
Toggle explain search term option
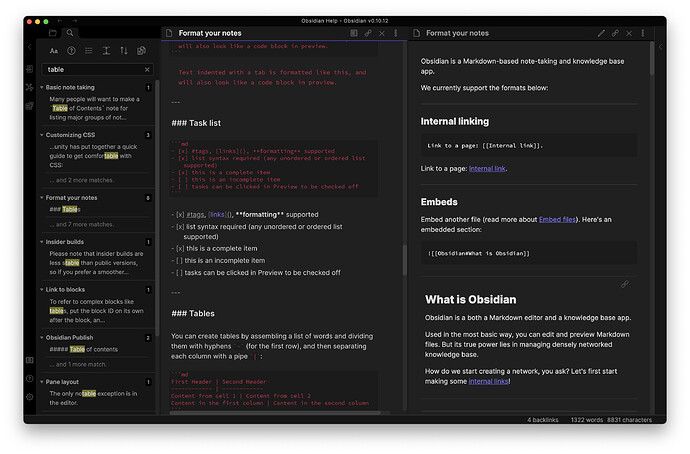(71, 51)
